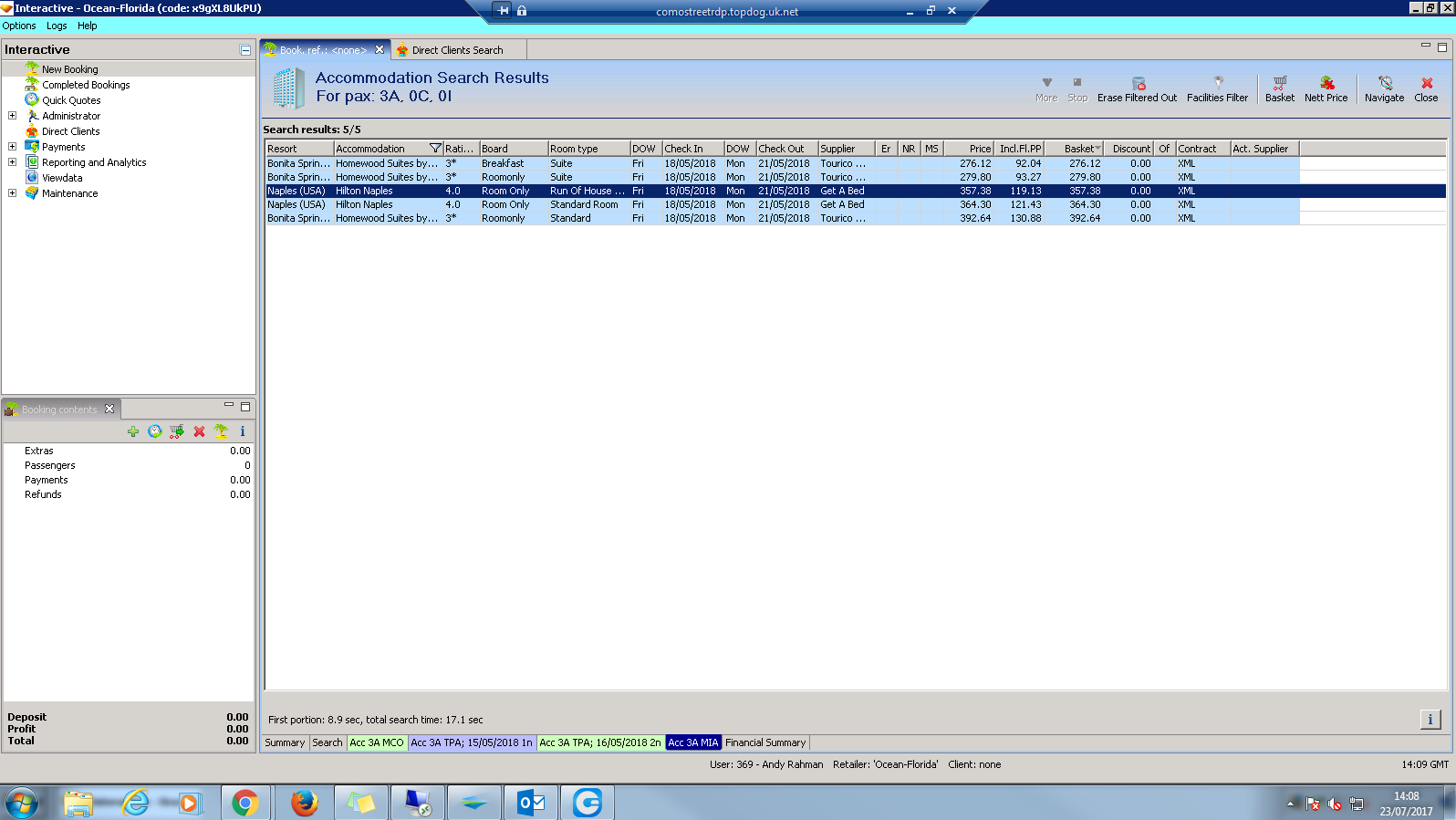
Task: Click the Basket column sort arrow header
Action: click(x=1074, y=149)
